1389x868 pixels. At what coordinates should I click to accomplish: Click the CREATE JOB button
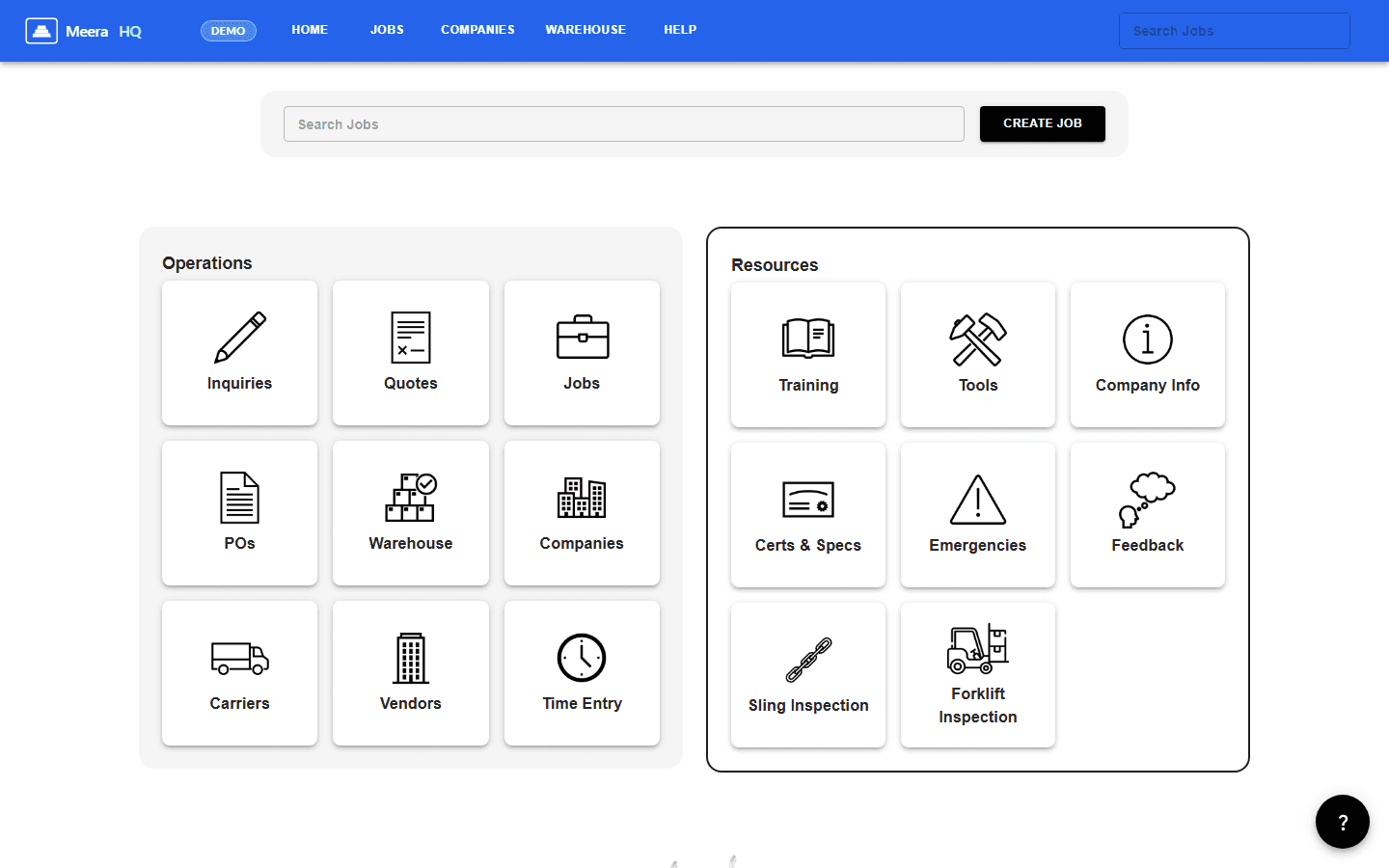click(x=1043, y=123)
